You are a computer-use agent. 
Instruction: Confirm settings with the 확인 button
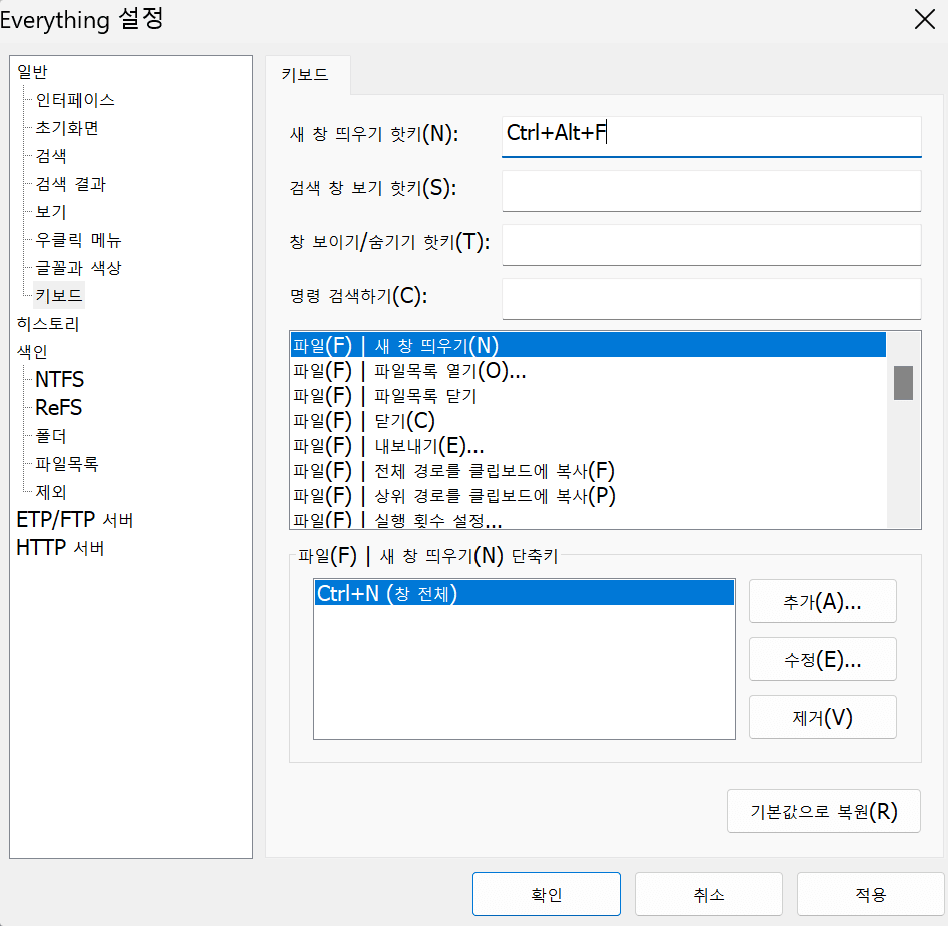point(546,894)
